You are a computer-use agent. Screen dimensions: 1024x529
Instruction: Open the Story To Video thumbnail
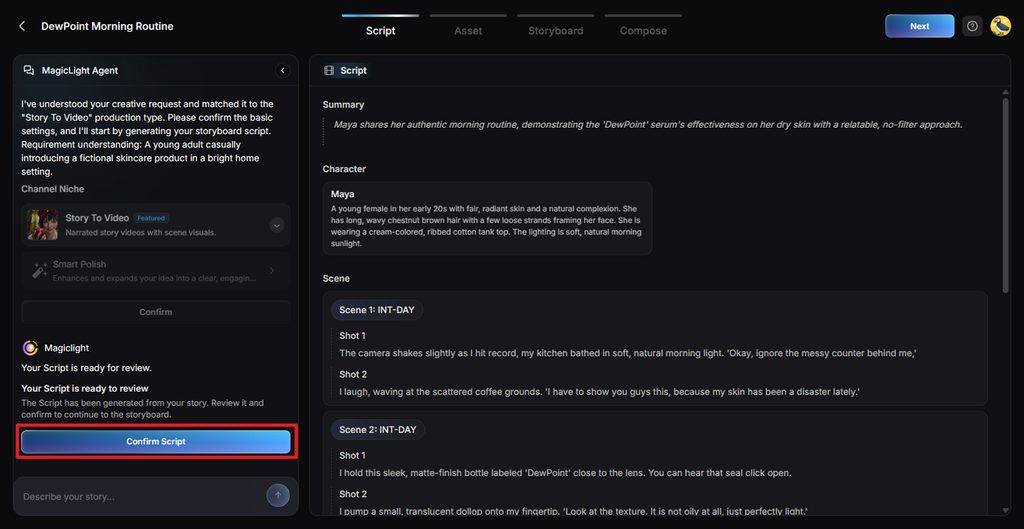(43, 225)
